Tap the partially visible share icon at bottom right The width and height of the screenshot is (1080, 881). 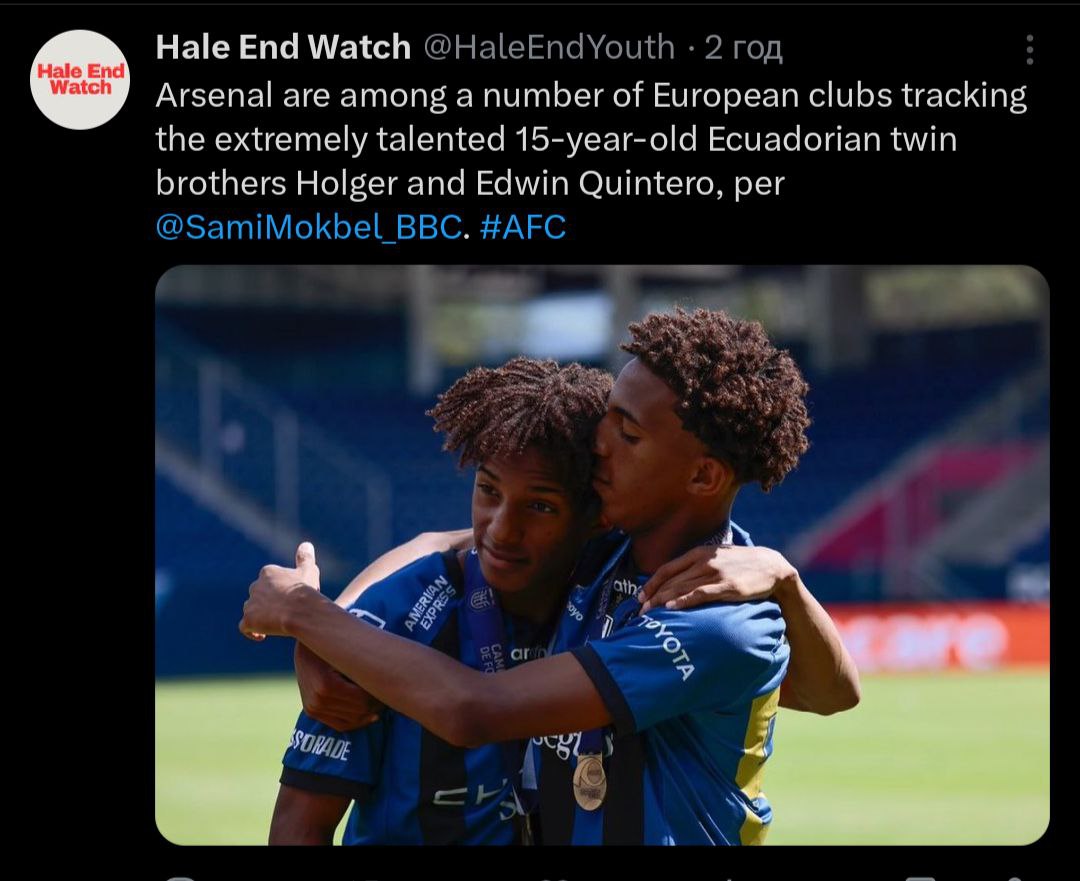1017,878
